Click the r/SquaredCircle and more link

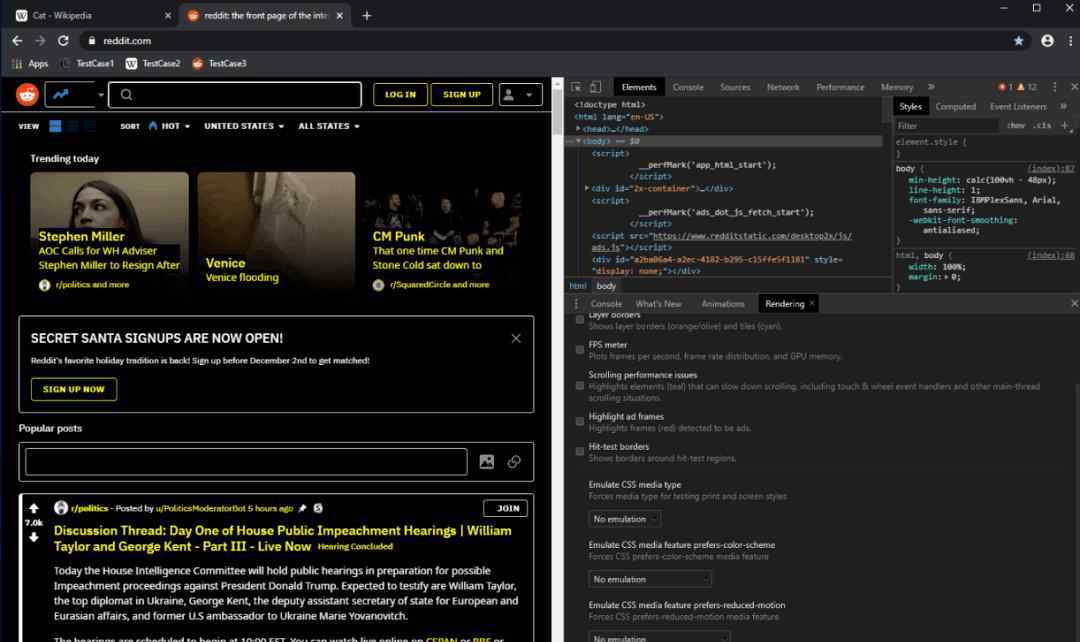[x=439, y=284]
